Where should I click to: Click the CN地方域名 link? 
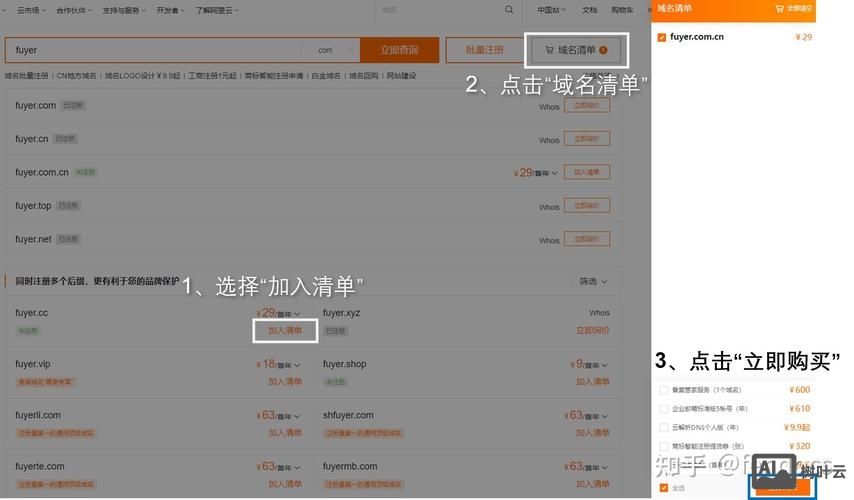pos(76,76)
